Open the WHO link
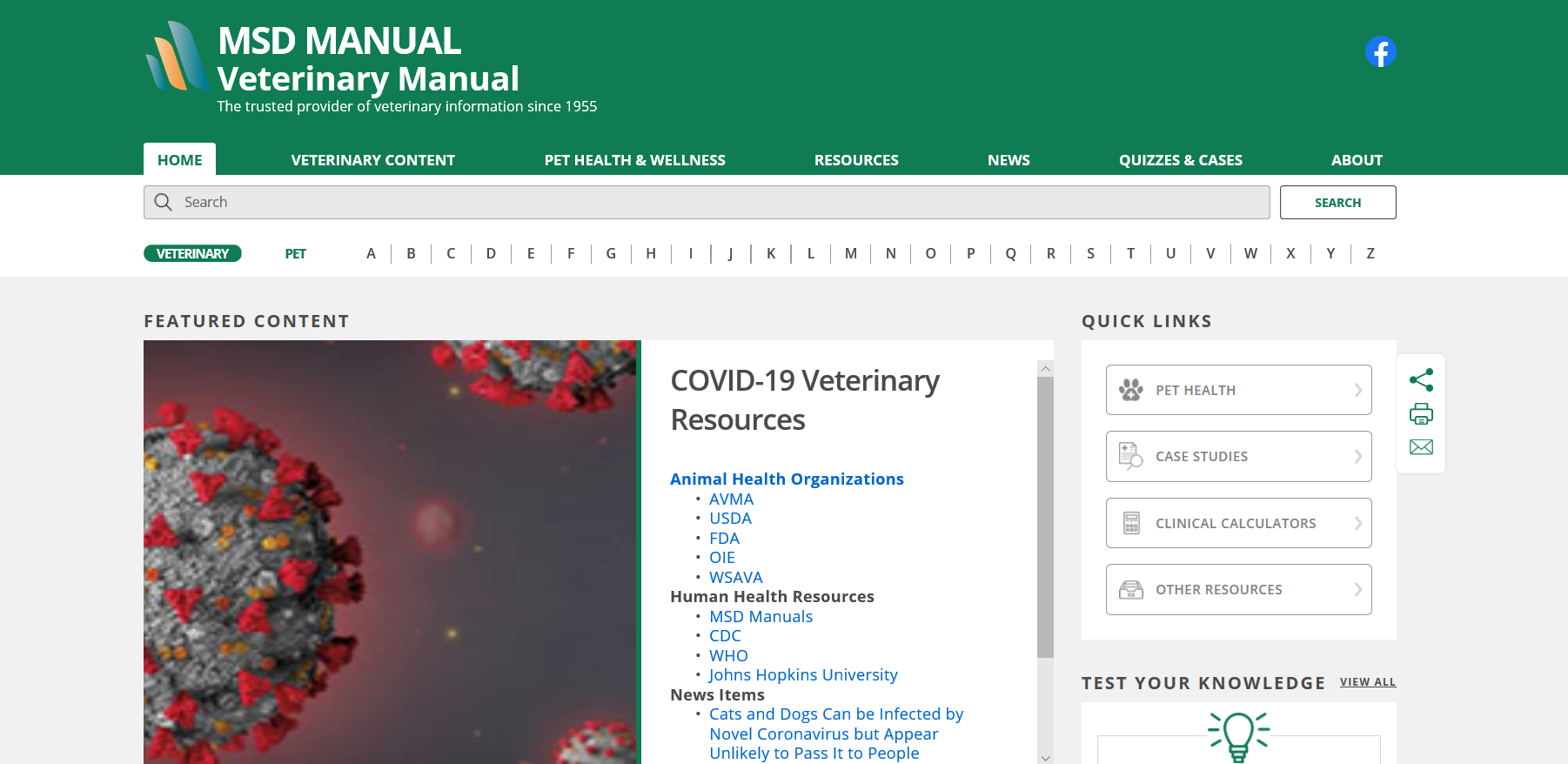 tap(728, 656)
